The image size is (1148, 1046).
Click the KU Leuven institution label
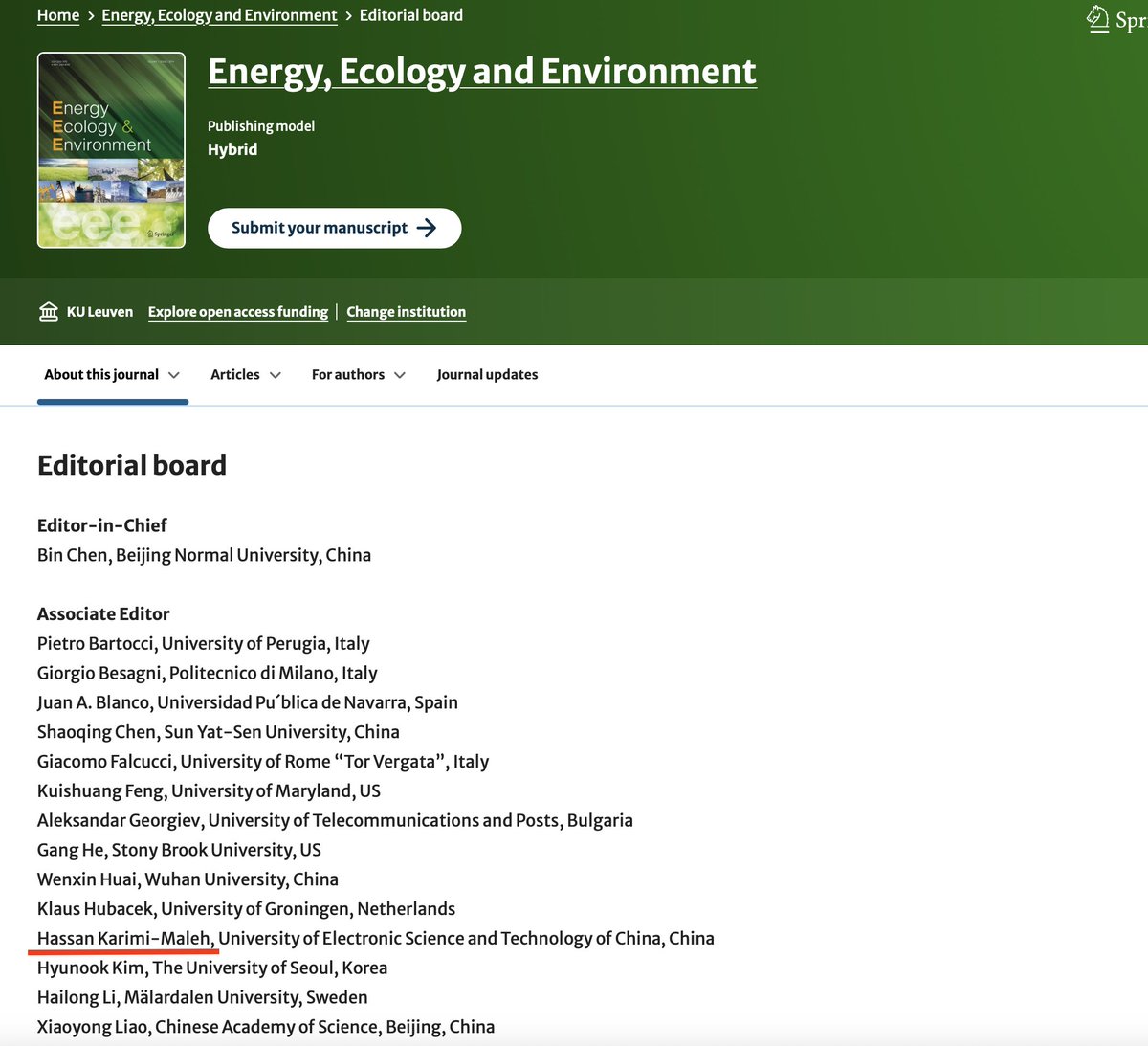pyautogui.click(x=99, y=311)
